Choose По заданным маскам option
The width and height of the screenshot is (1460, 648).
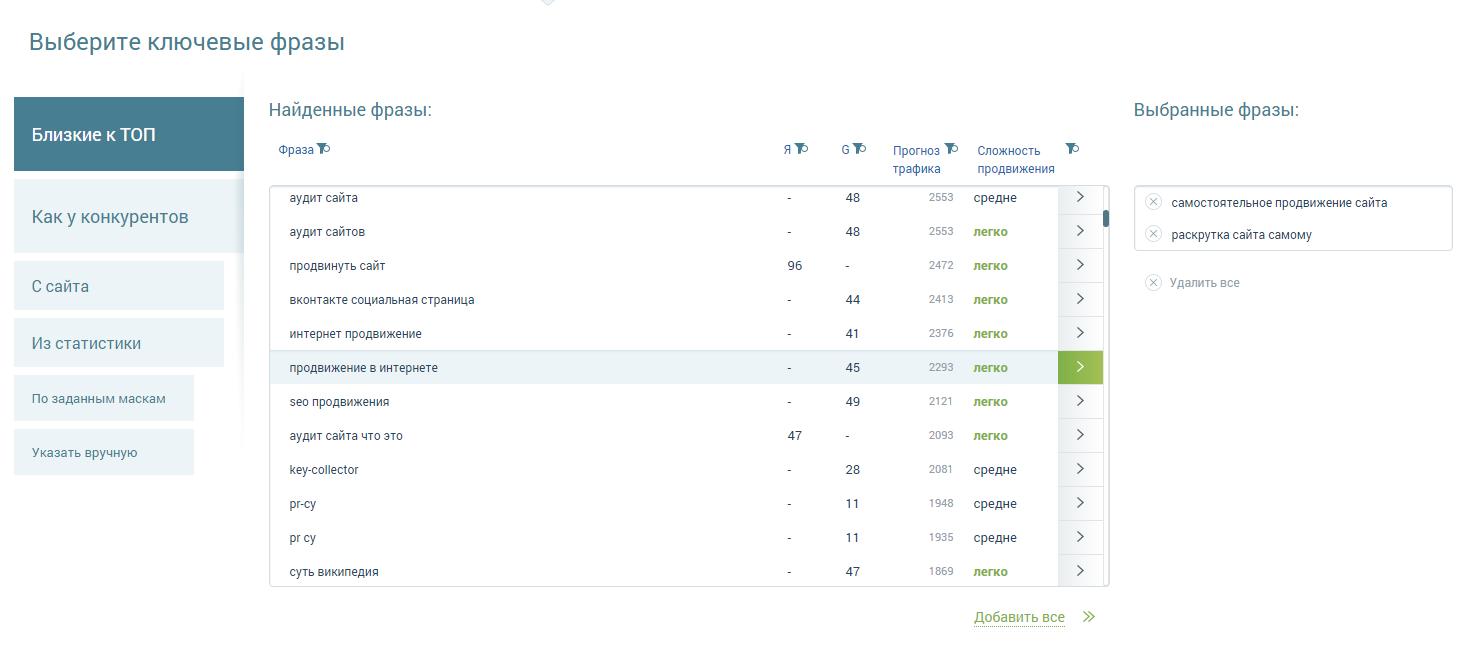[104, 398]
